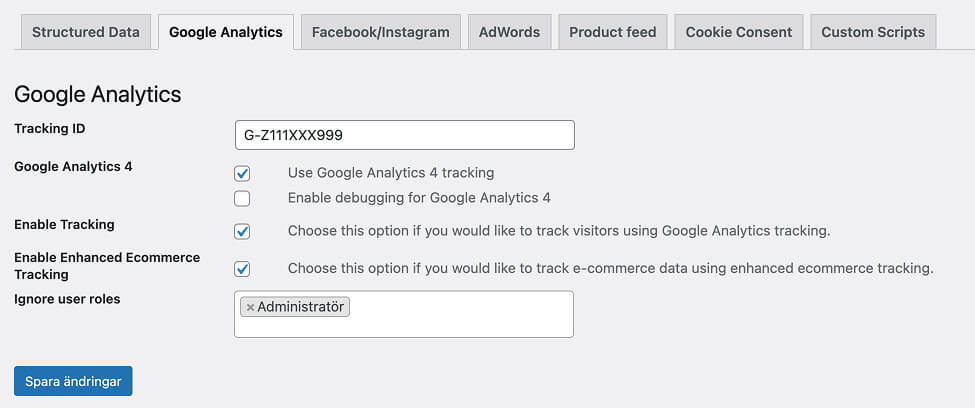Click the Spara ändringar button
The image size is (975, 408).
tap(73, 381)
